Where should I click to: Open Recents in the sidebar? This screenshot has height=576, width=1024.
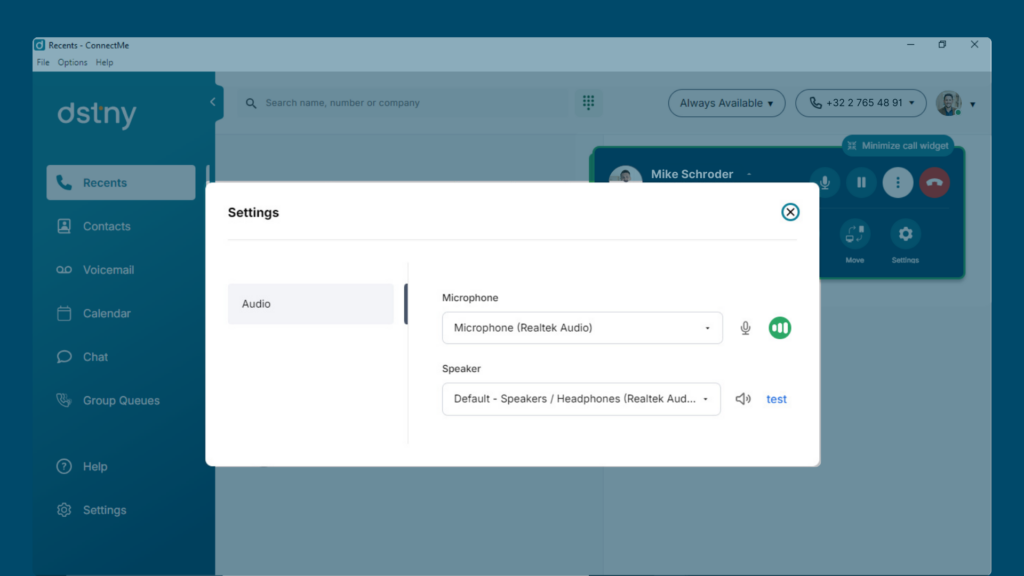pos(121,183)
